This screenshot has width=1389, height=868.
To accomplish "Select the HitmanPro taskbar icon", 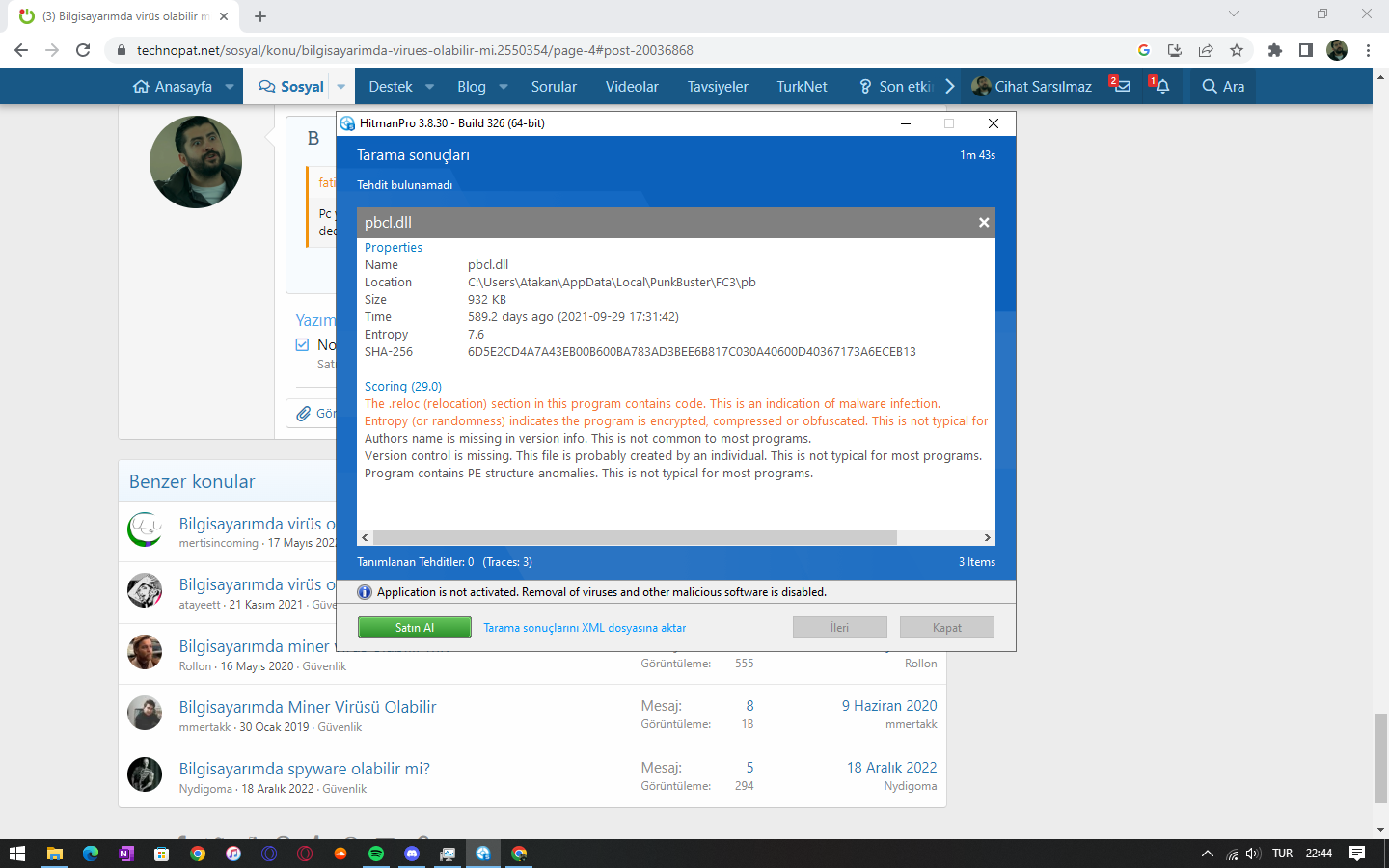I will pyautogui.click(x=483, y=854).
